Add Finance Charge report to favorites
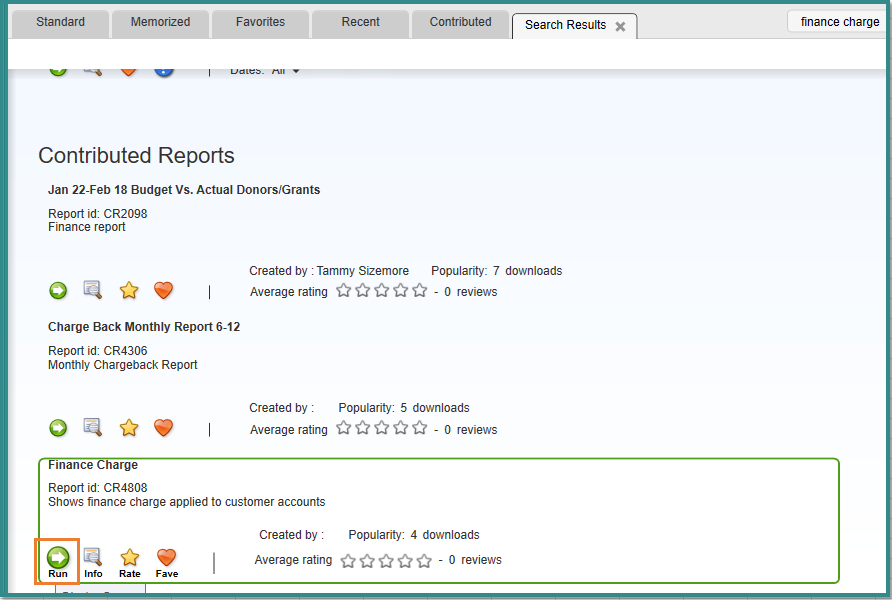Screen dimensions: 892x600 coord(166,562)
